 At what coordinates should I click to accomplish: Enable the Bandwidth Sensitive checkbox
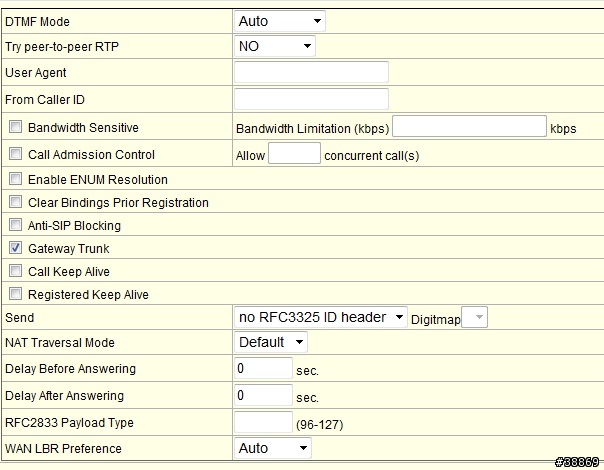point(15,126)
